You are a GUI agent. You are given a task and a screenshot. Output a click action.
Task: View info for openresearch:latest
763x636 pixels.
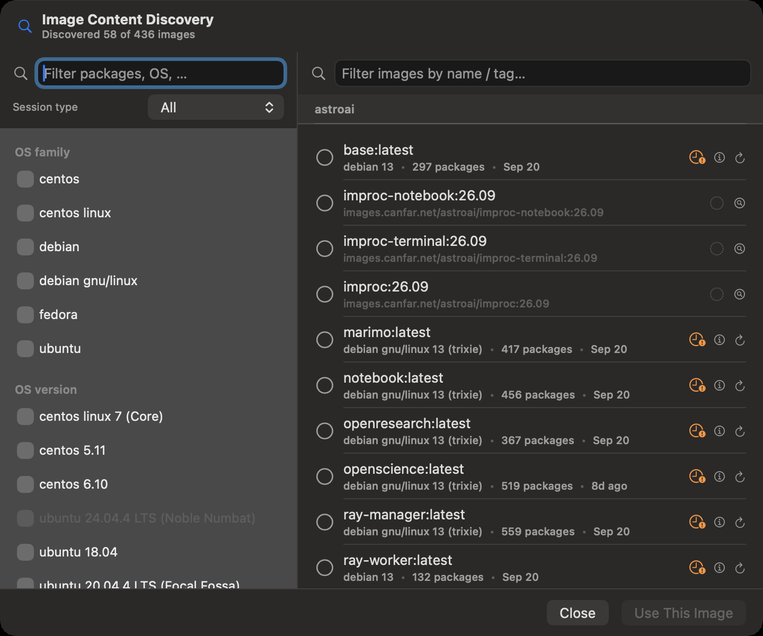point(719,431)
